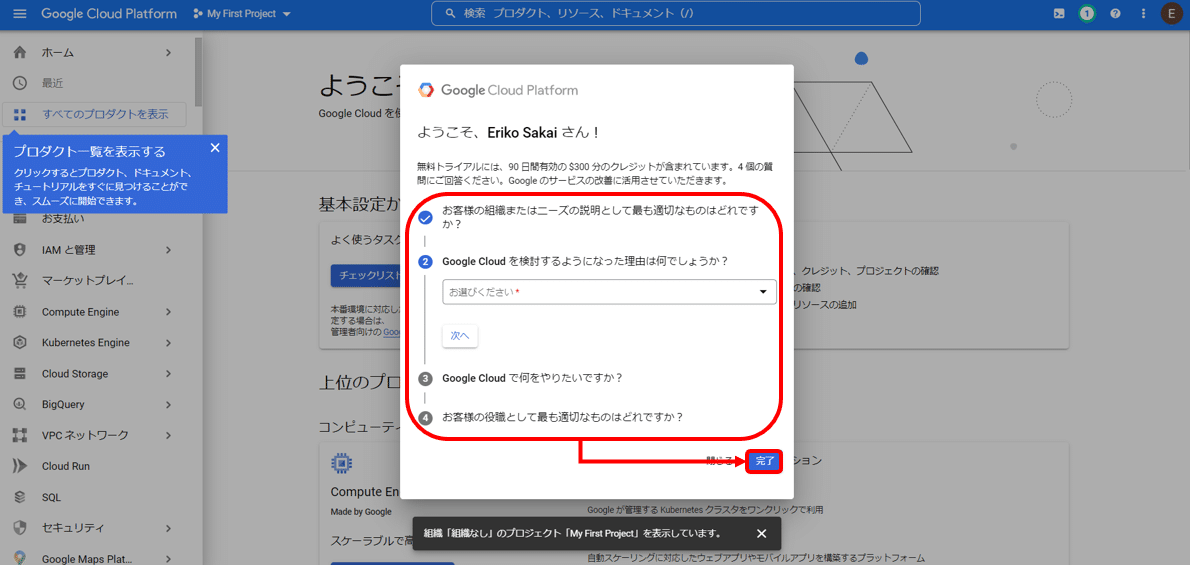Screen dimensions: 1190x565
Task: Expand the IAM と管理 submenu chevron
Action: click(x=168, y=250)
